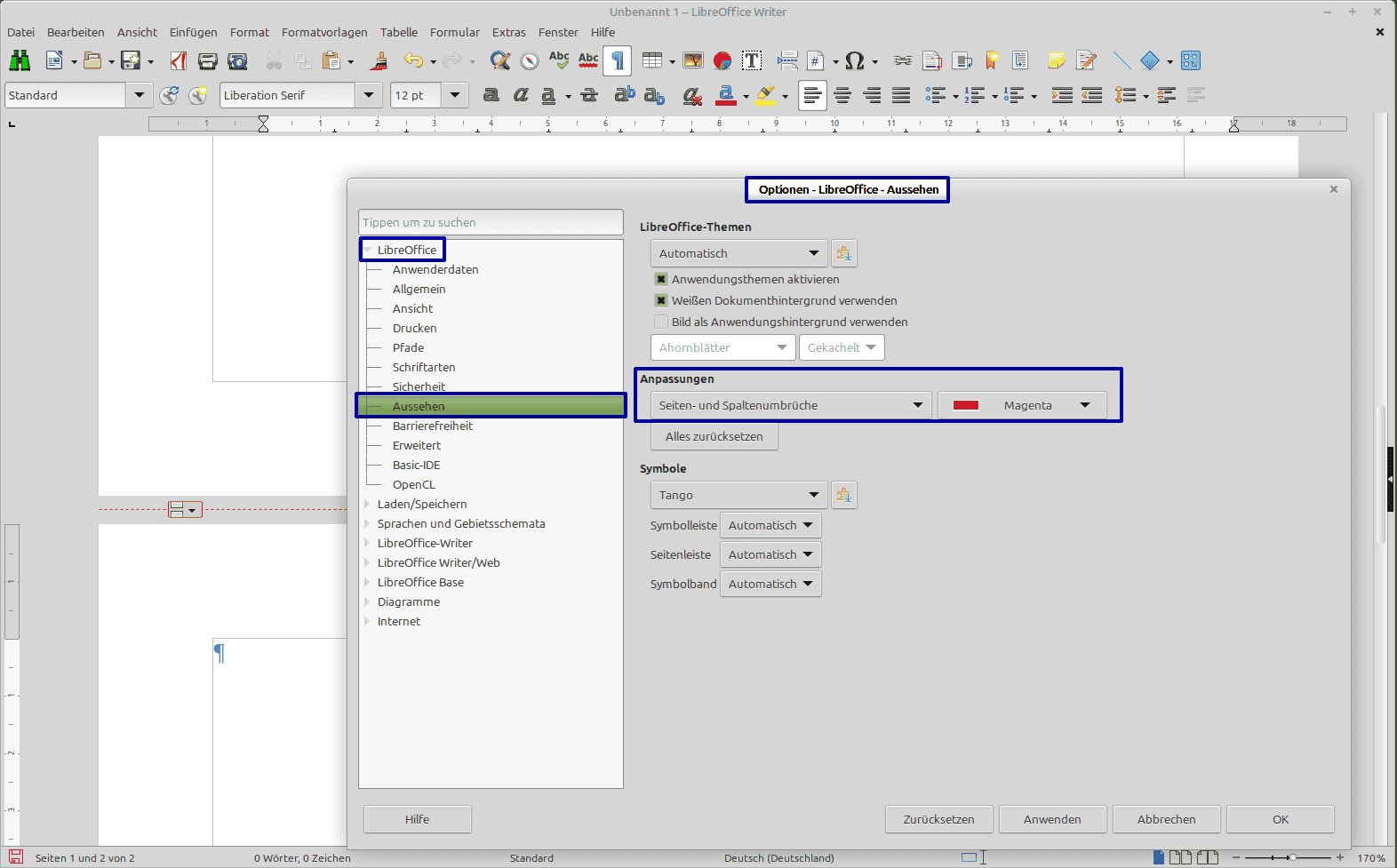Click the Insert Text Box icon
The image size is (1397, 868).
[752, 60]
